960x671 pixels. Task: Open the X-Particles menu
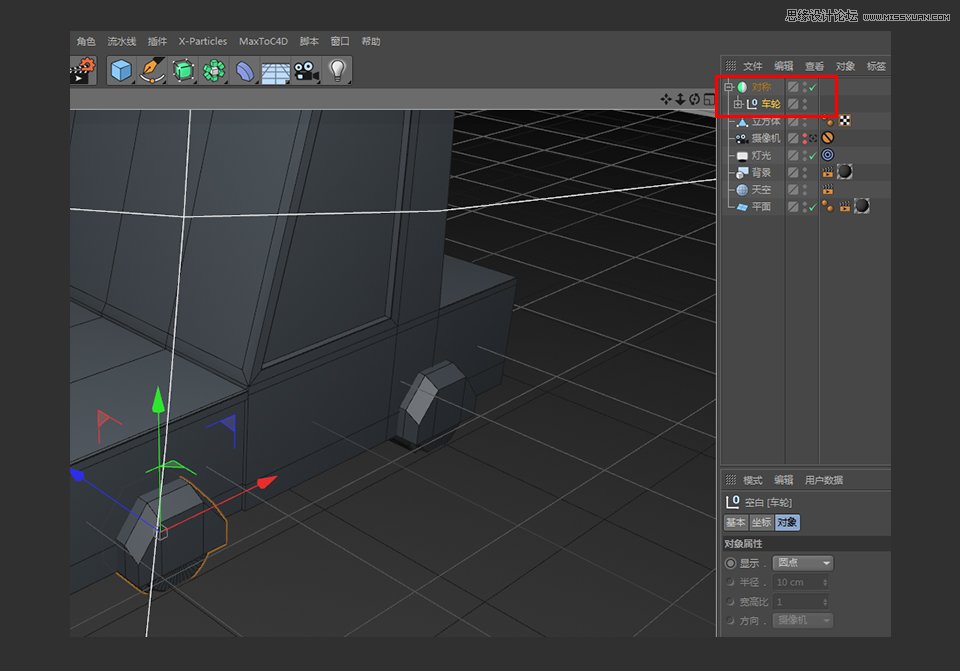point(202,41)
